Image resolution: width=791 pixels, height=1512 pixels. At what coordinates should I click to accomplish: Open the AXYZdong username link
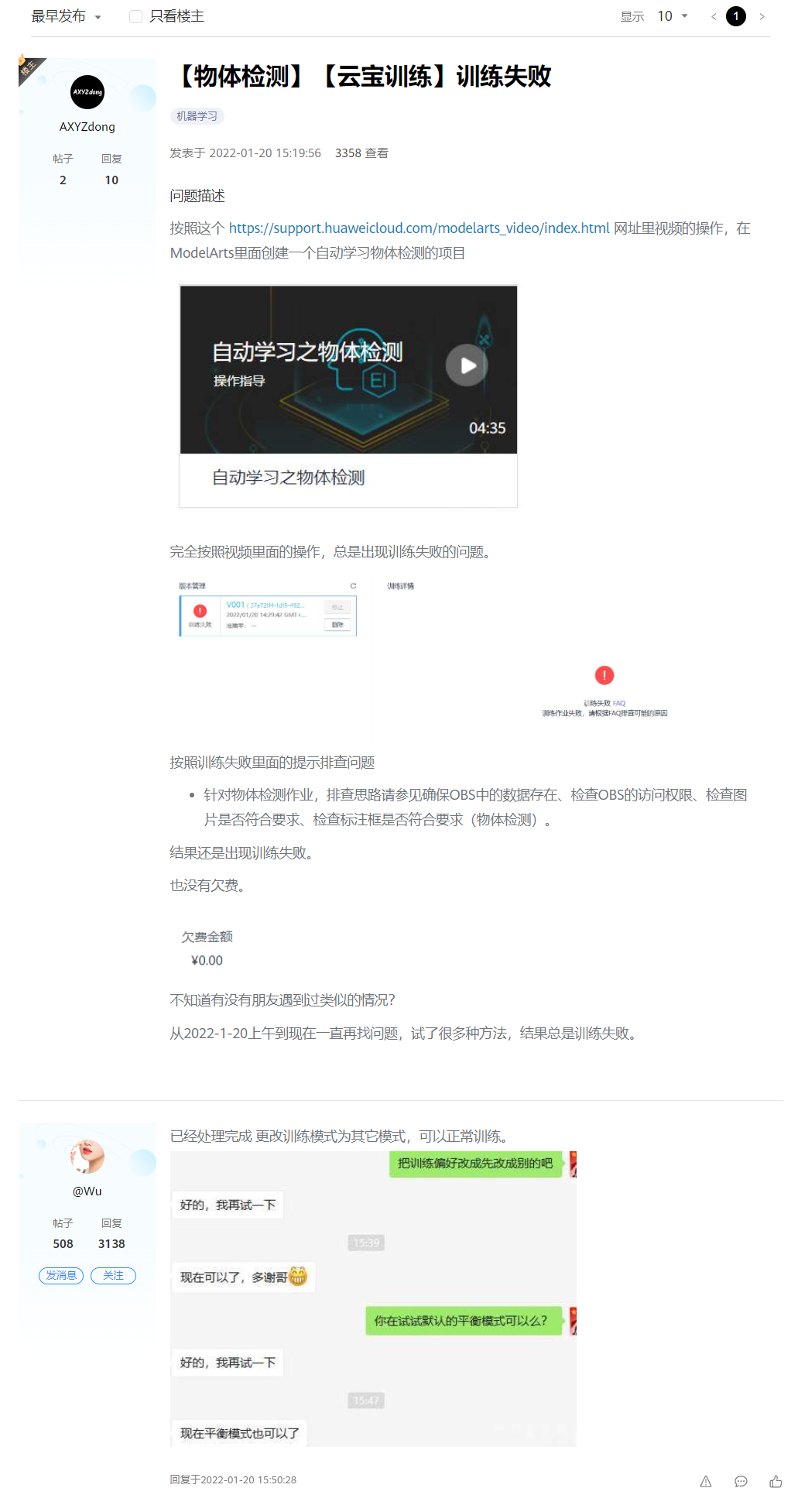87,127
